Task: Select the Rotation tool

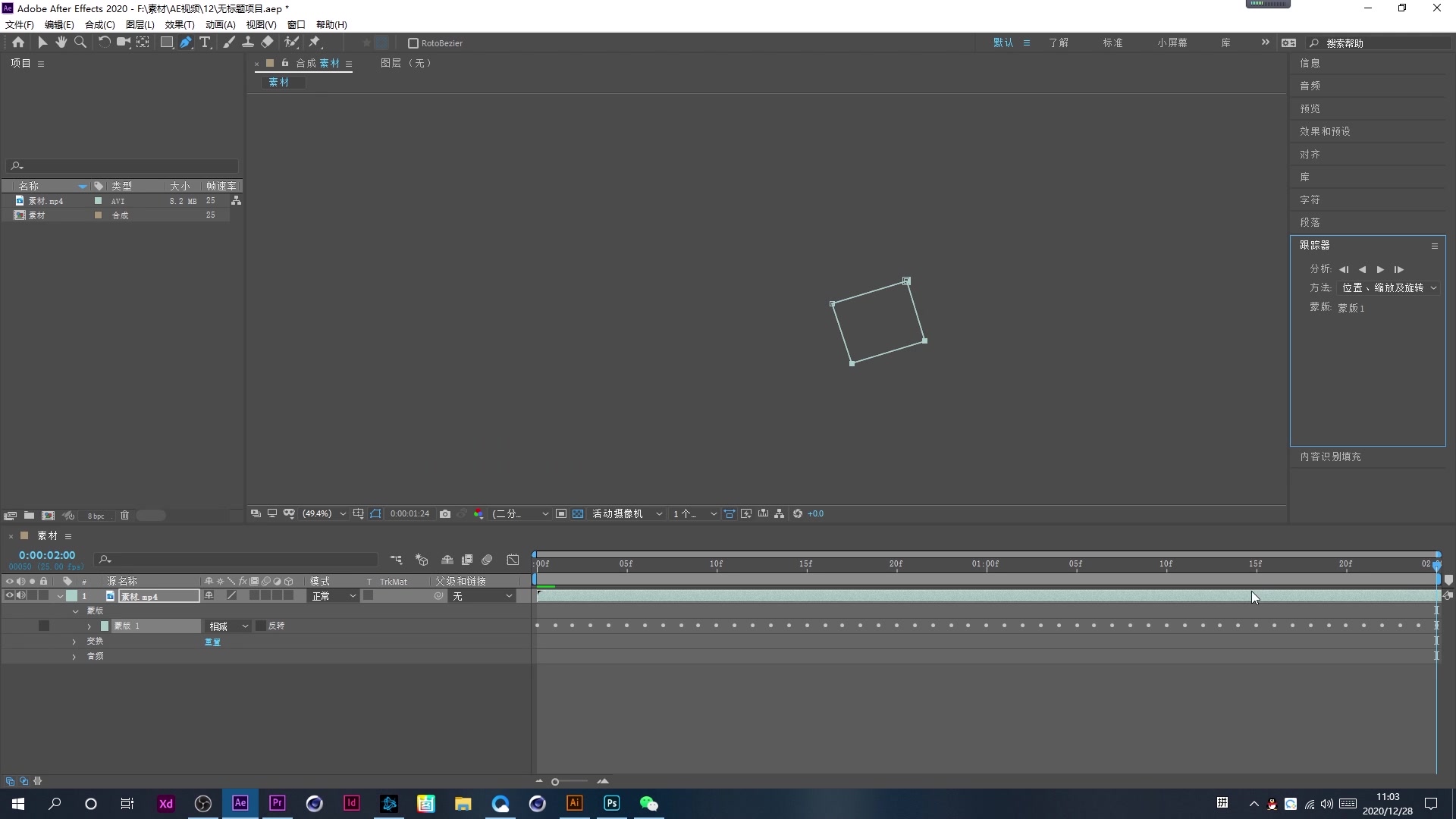Action: [x=104, y=42]
